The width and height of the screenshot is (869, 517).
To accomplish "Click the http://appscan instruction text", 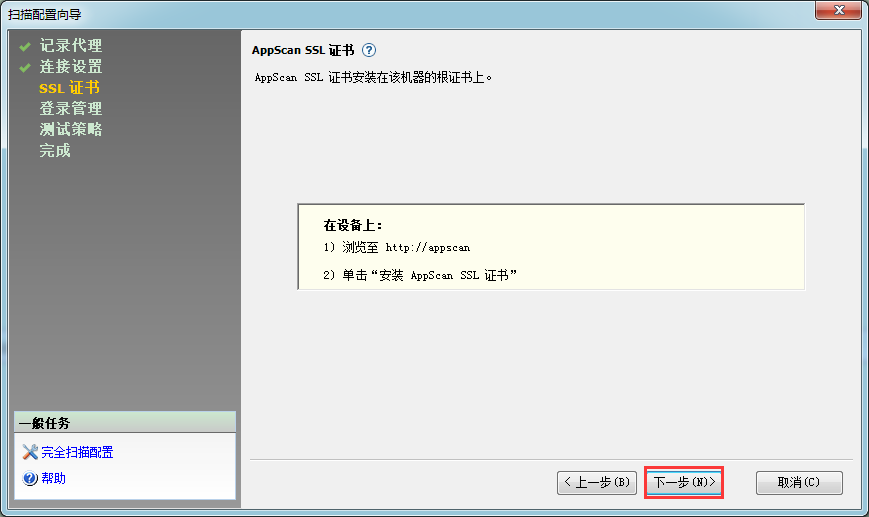I will click(x=397, y=248).
